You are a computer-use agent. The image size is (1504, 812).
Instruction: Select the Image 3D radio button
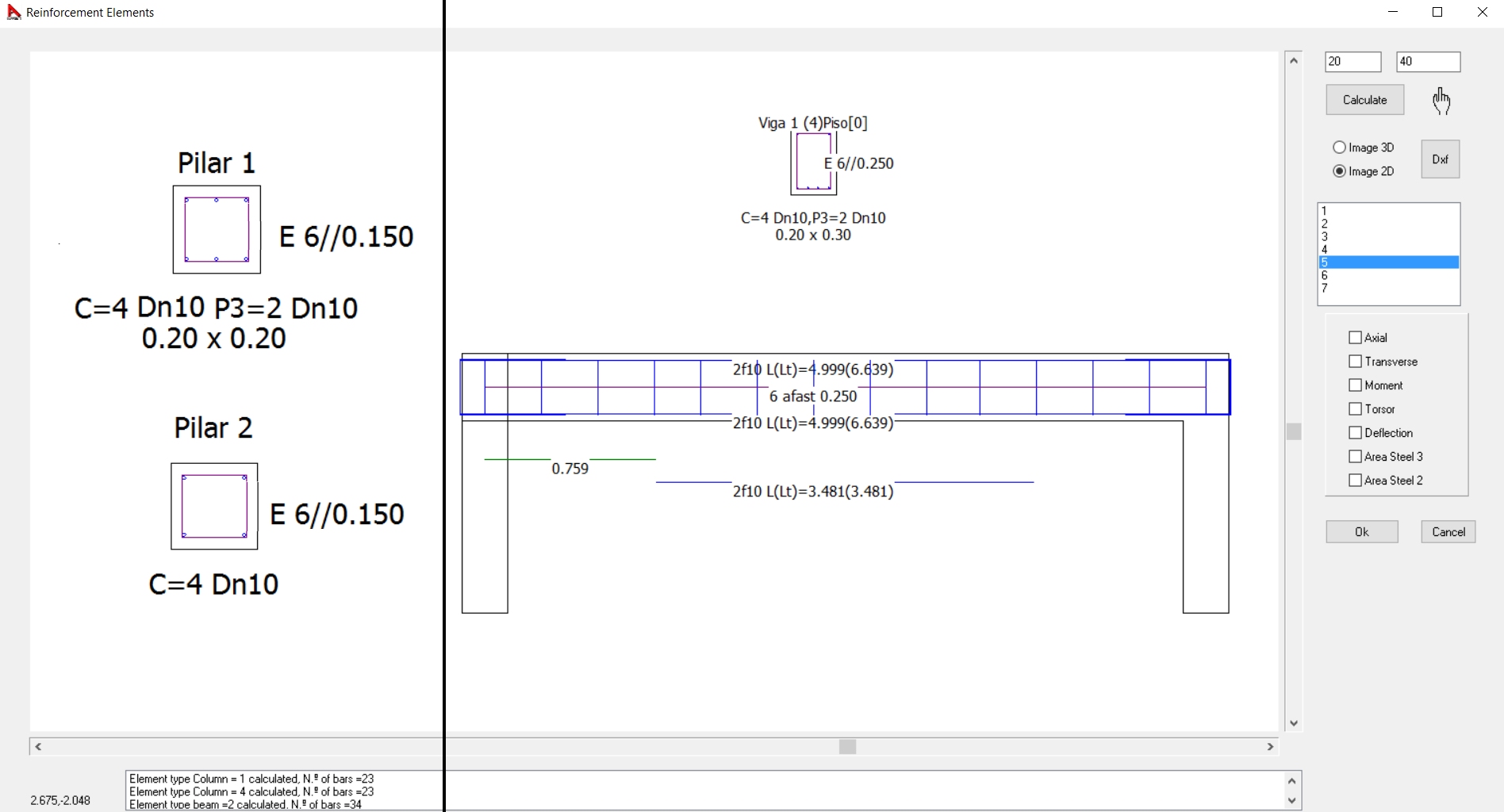pos(1339,147)
